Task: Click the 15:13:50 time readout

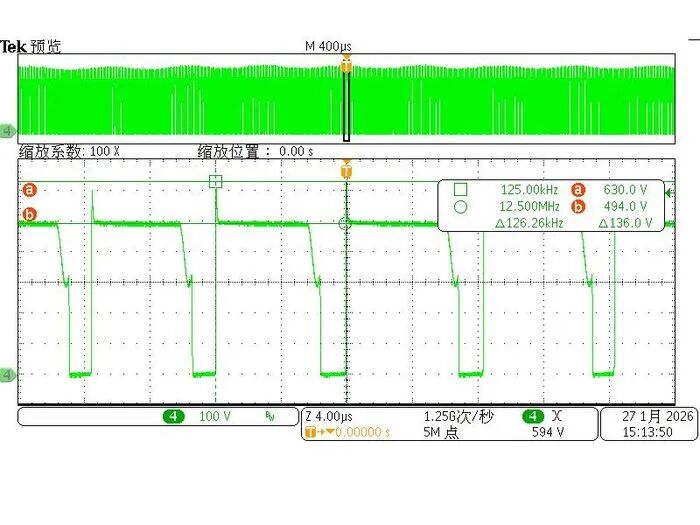Action: click(647, 433)
